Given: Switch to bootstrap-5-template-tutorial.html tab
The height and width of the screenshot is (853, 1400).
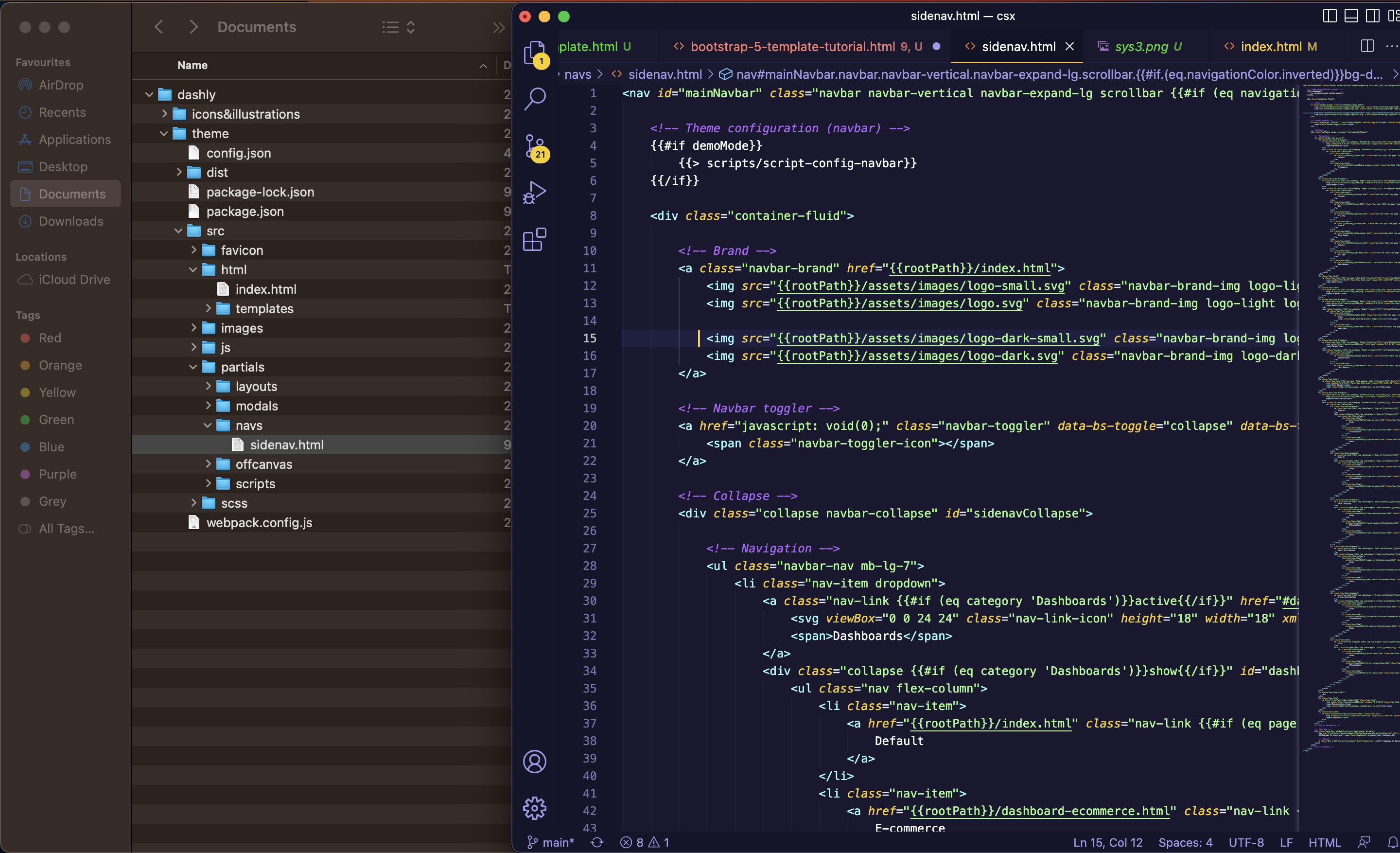Looking at the screenshot, I should point(805,47).
